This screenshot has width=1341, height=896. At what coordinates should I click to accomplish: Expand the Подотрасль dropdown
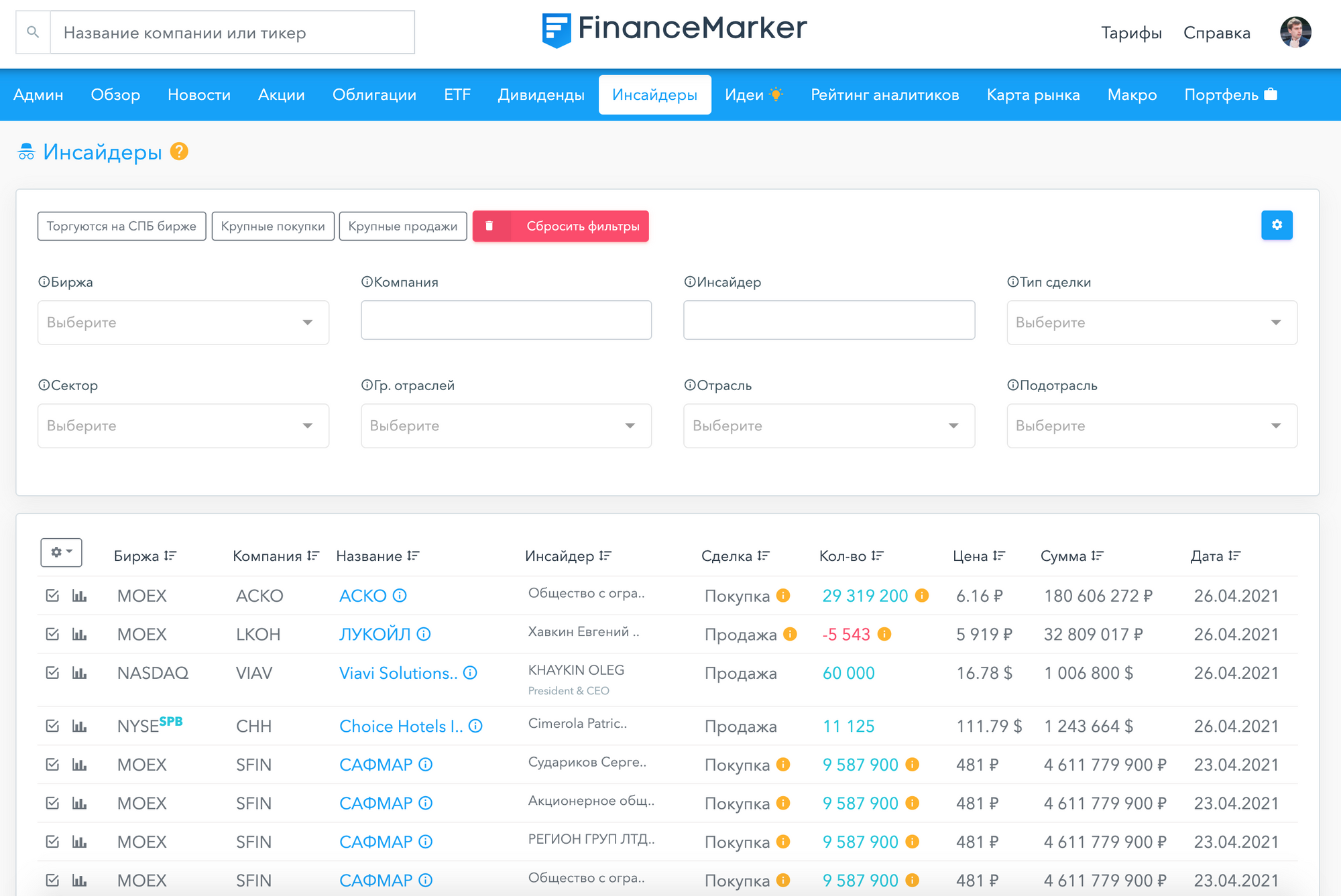pos(1152,426)
